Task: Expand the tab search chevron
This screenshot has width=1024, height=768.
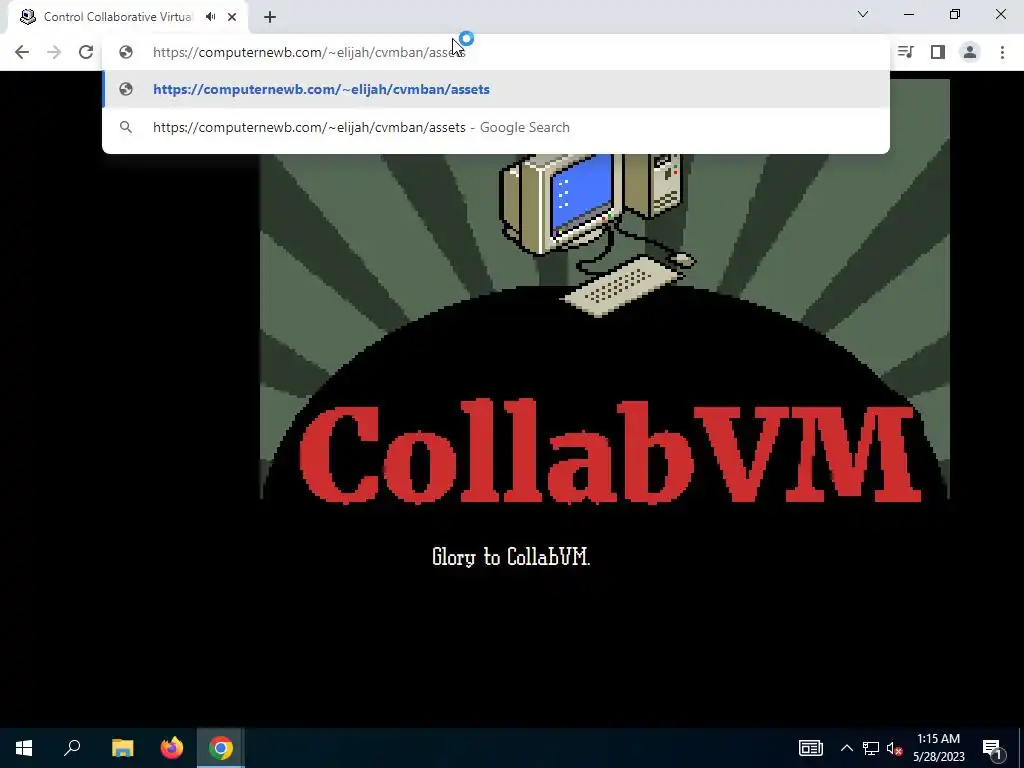Action: (863, 14)
